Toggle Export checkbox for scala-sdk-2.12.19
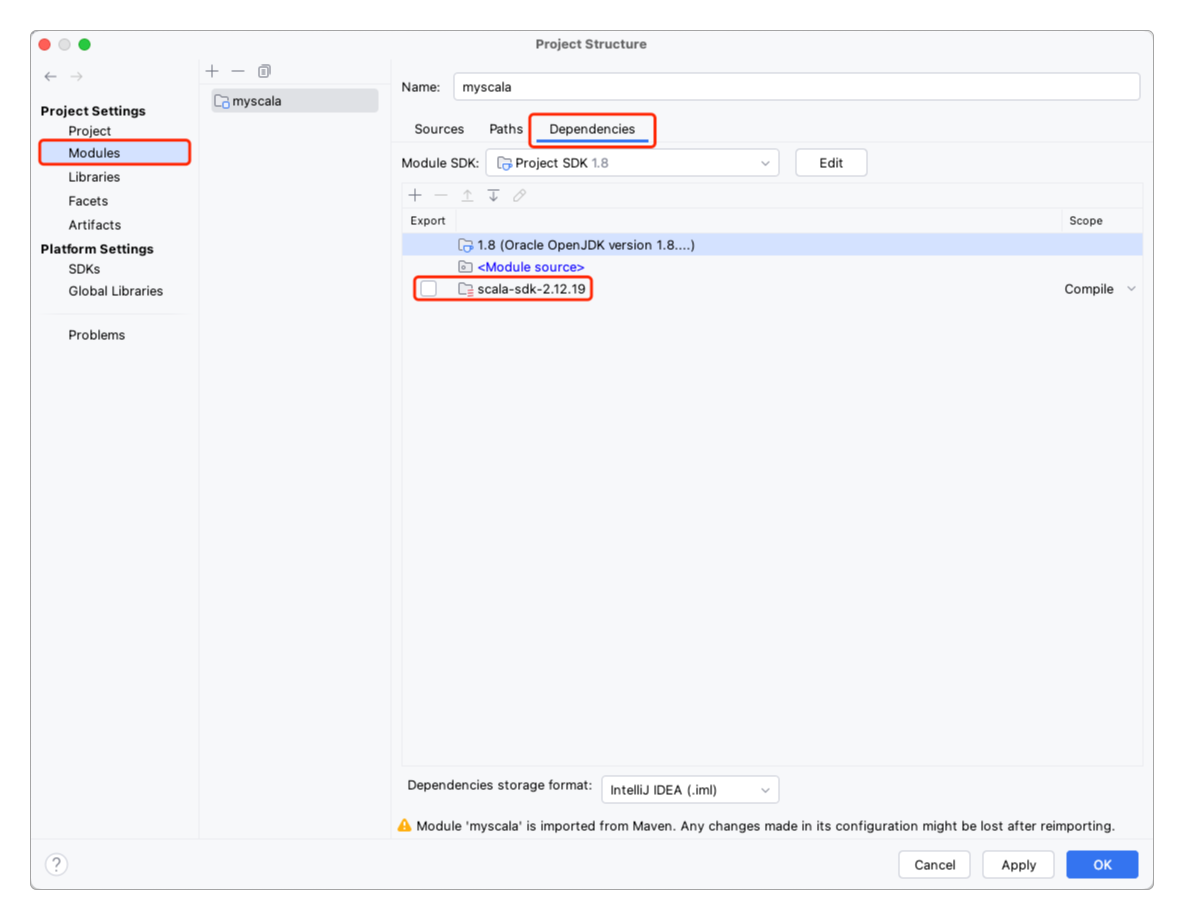The image size is (1184, 920). (x=429, y=289)
